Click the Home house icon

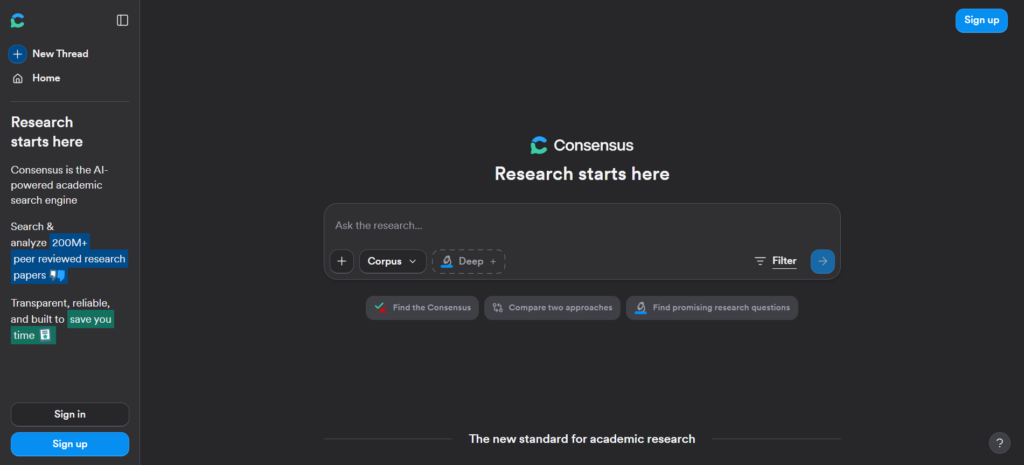point(18,78)
